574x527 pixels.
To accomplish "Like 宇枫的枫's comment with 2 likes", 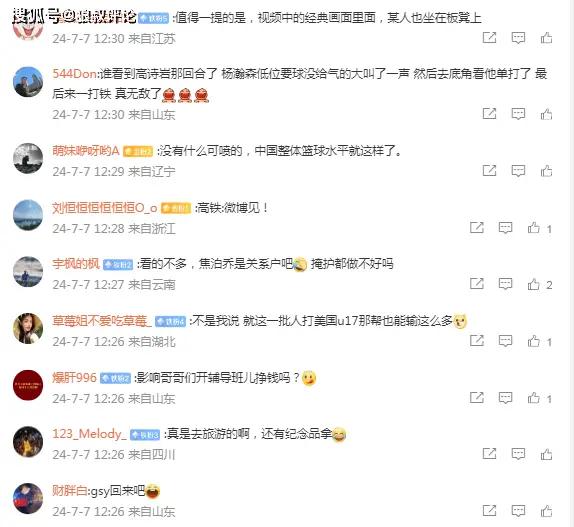I will coord(533,284).
